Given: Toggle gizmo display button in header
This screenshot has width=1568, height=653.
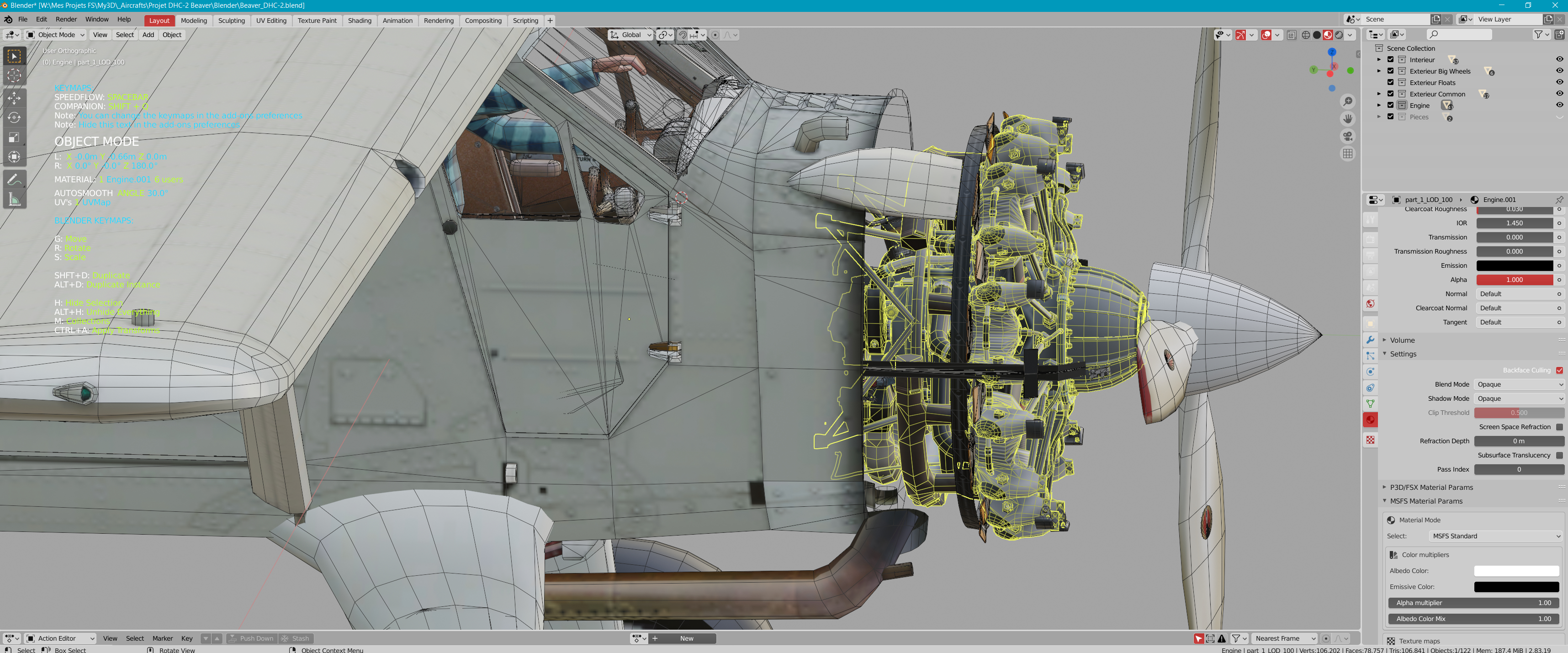Looking at the screenshot, I should click(1240, 35).
